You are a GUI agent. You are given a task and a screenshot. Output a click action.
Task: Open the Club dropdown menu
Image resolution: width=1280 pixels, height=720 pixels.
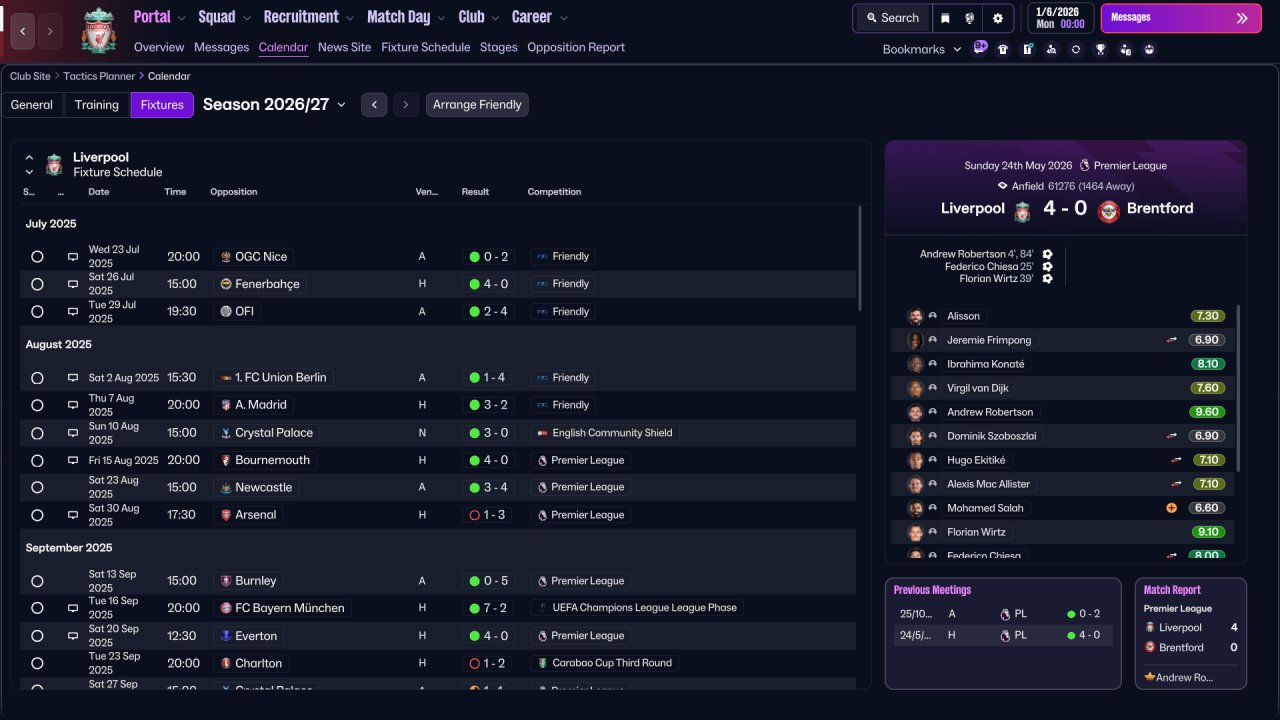[478, 17]
